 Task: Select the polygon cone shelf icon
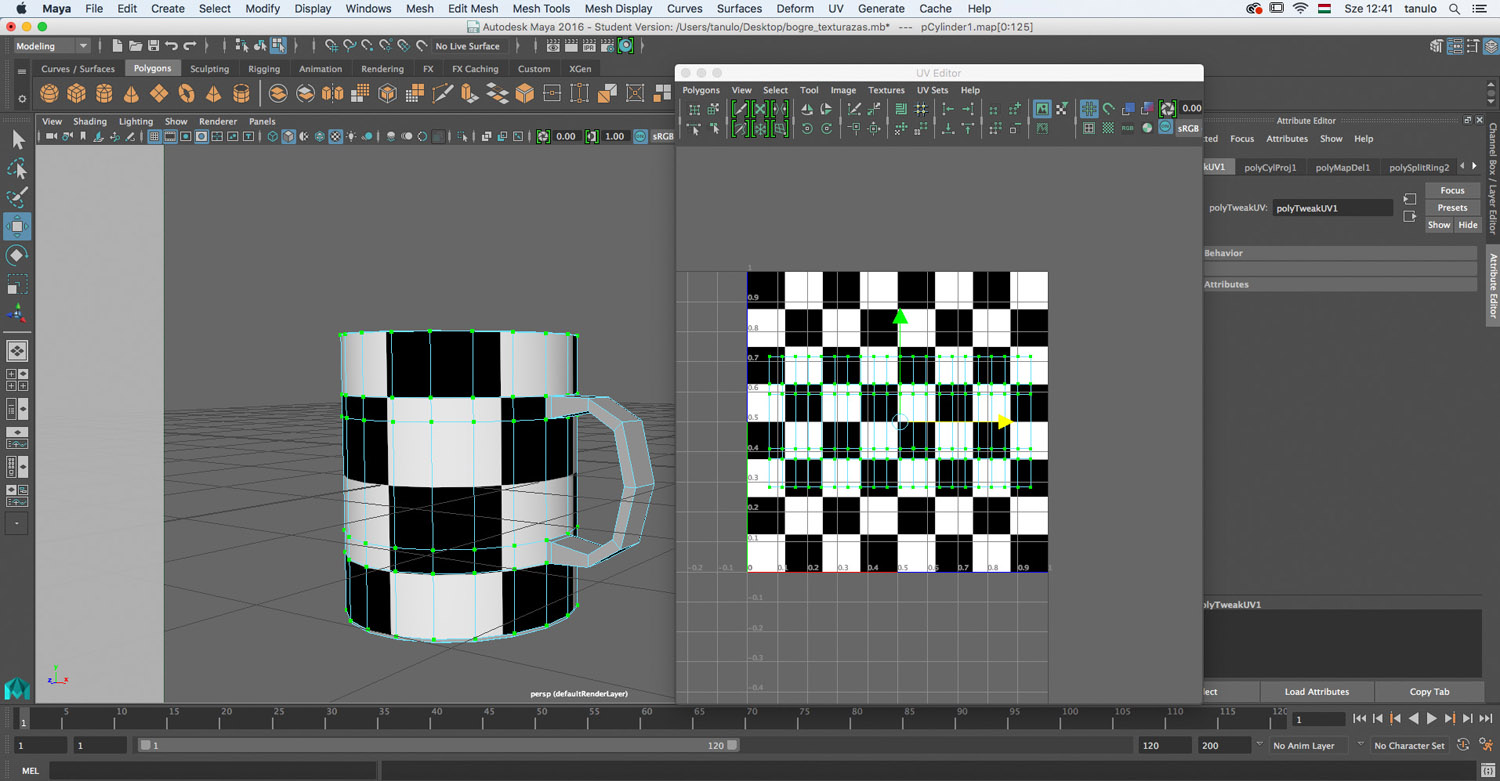click(131, 94)
